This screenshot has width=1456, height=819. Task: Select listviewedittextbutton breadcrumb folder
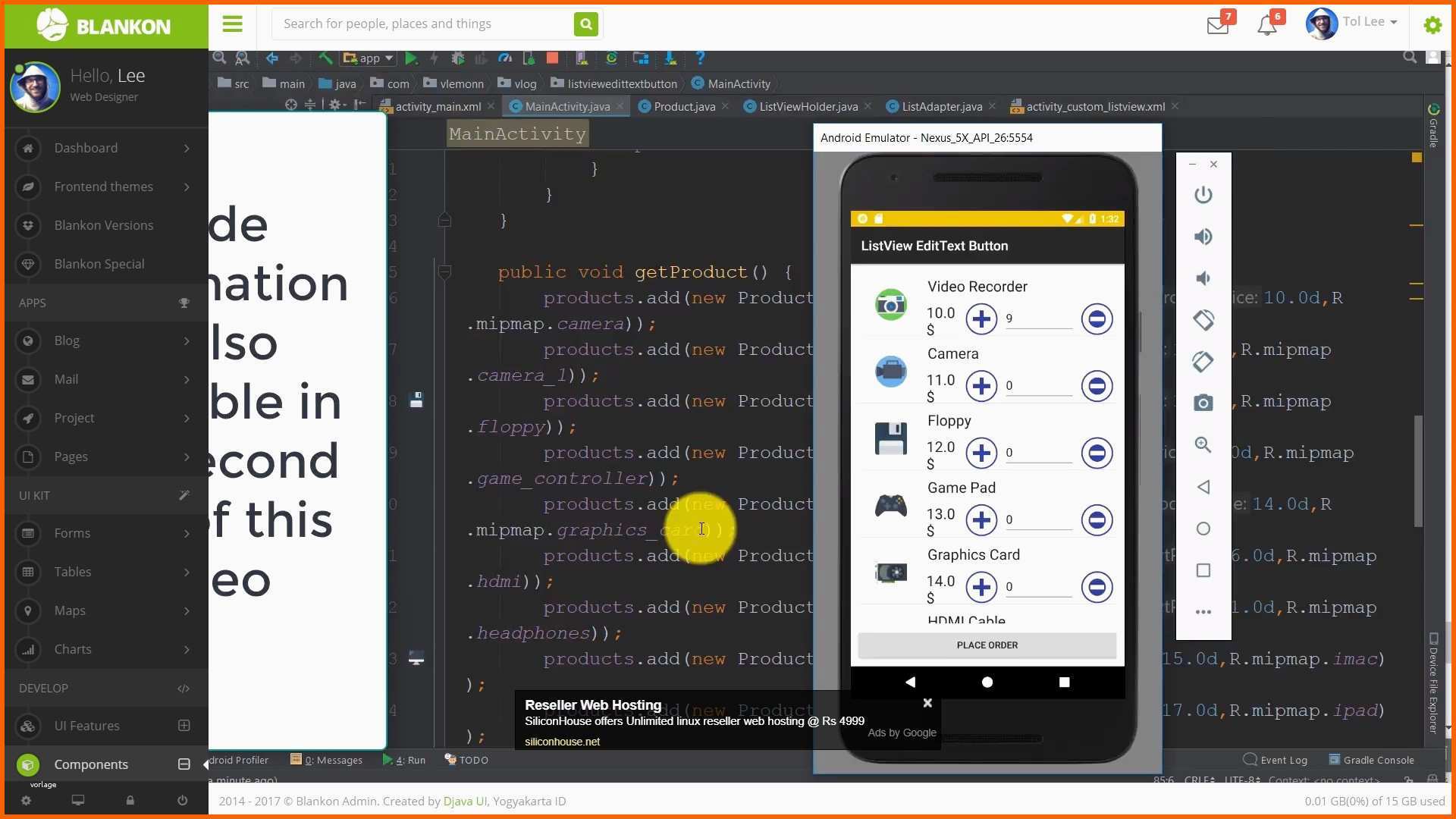pos(614,84)
